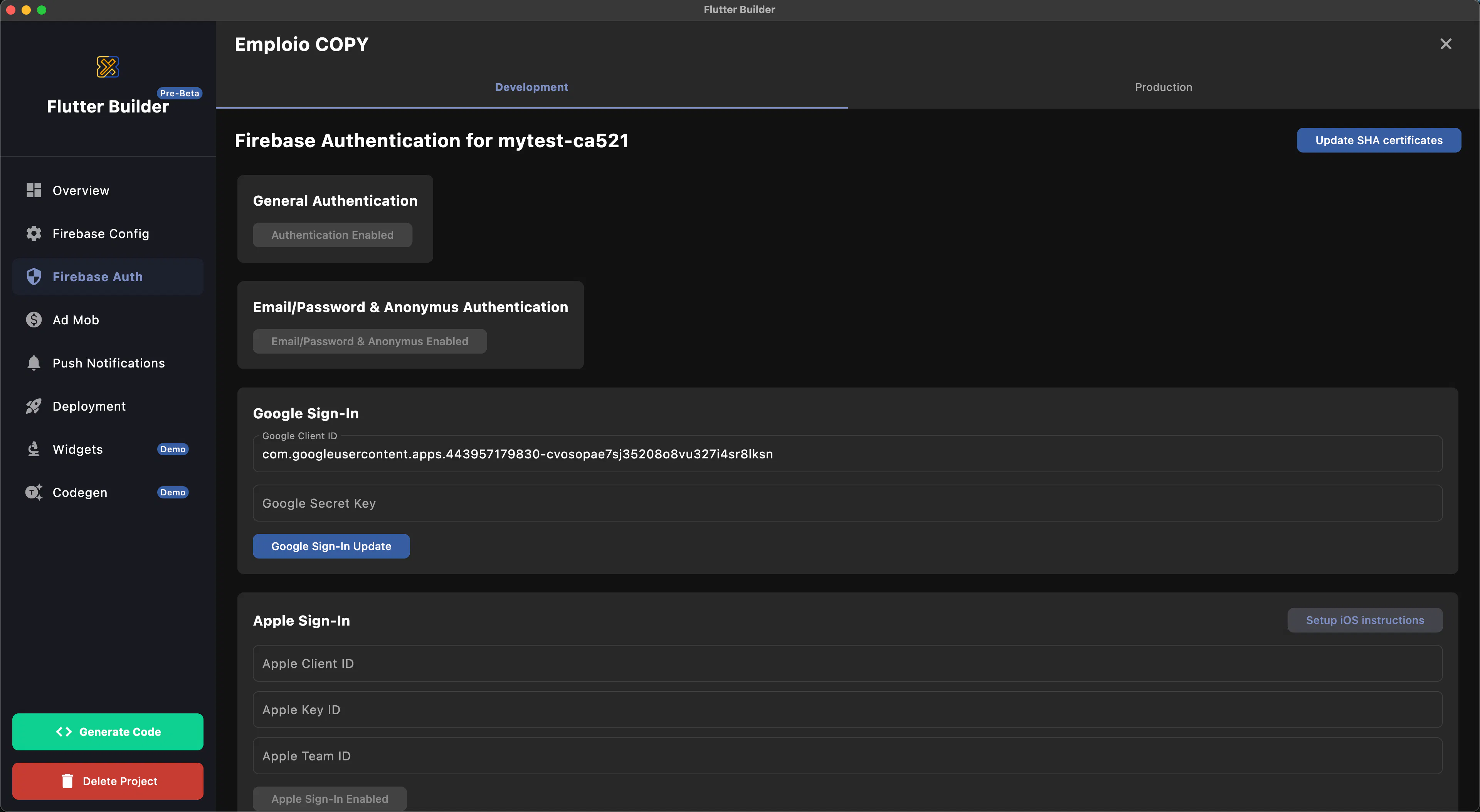Click the trash icon on Delete Project

(67, 781)
